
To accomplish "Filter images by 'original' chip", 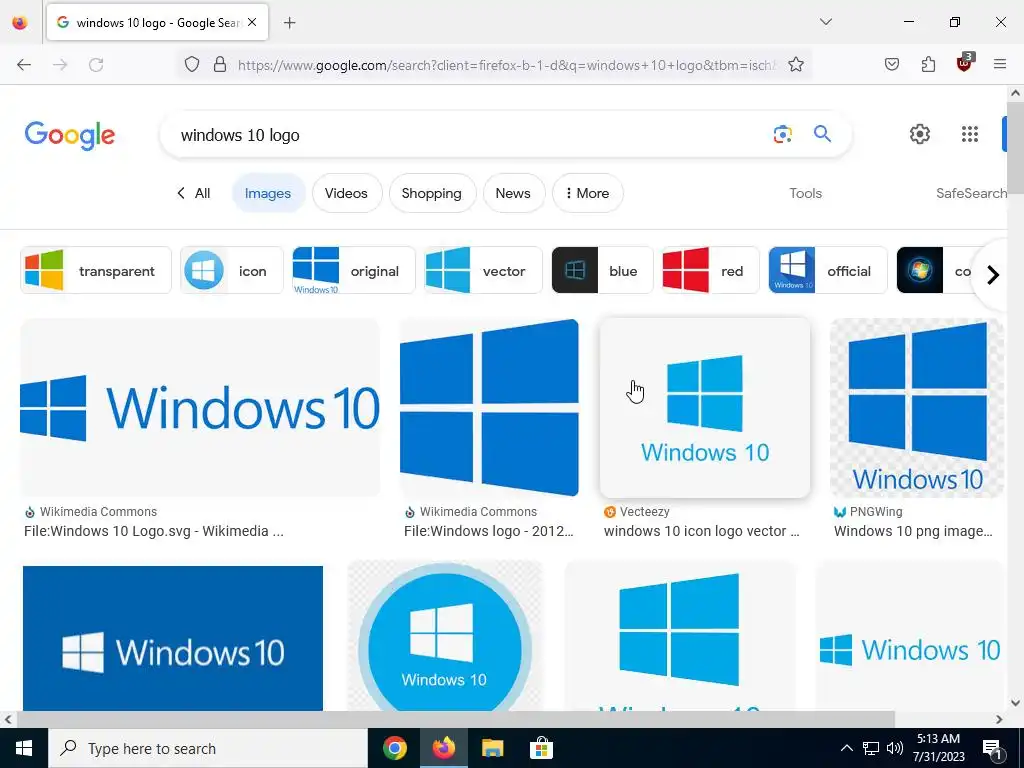I will 353,270.
